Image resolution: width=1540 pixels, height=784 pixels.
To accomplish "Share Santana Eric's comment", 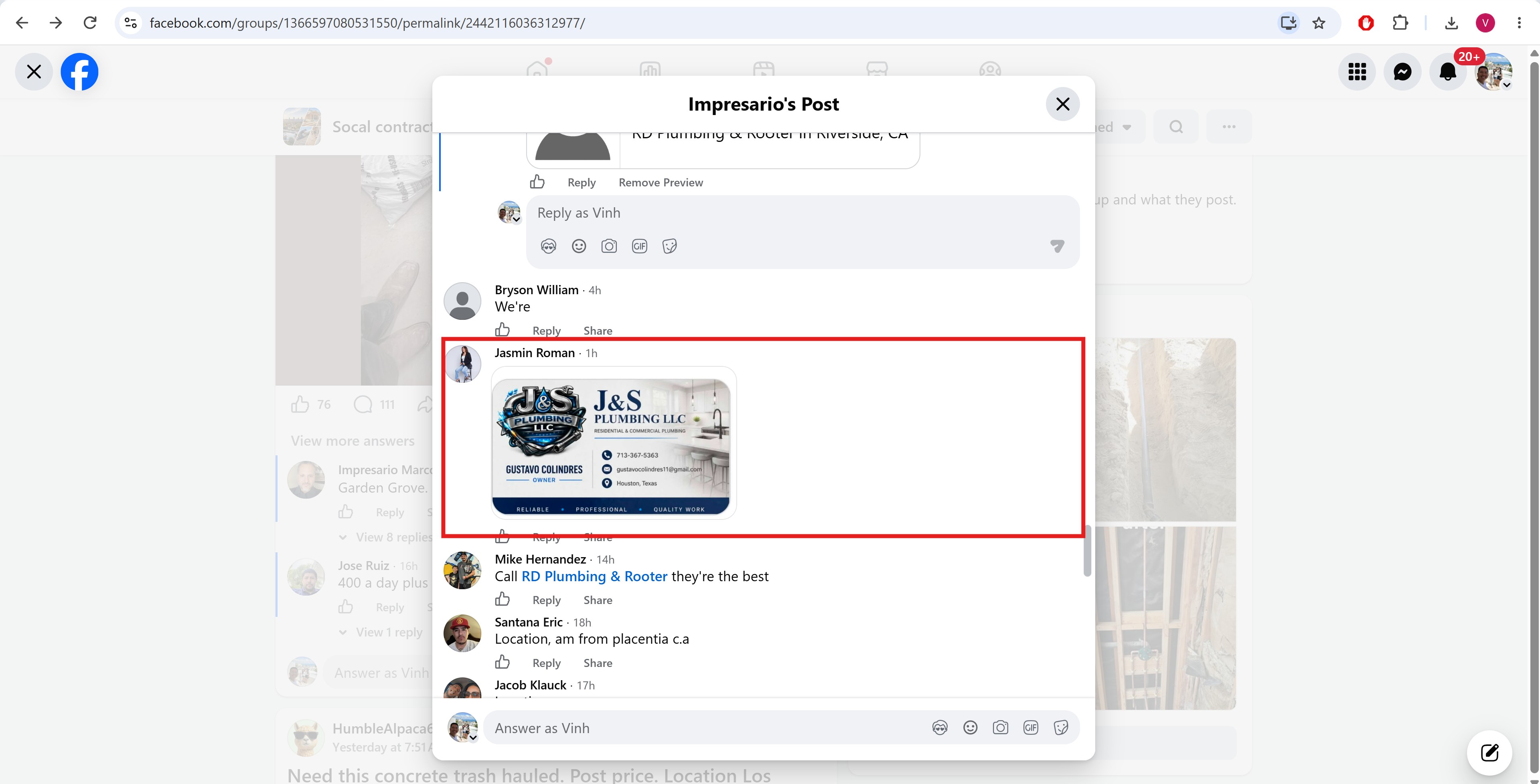I will [598, 663].
